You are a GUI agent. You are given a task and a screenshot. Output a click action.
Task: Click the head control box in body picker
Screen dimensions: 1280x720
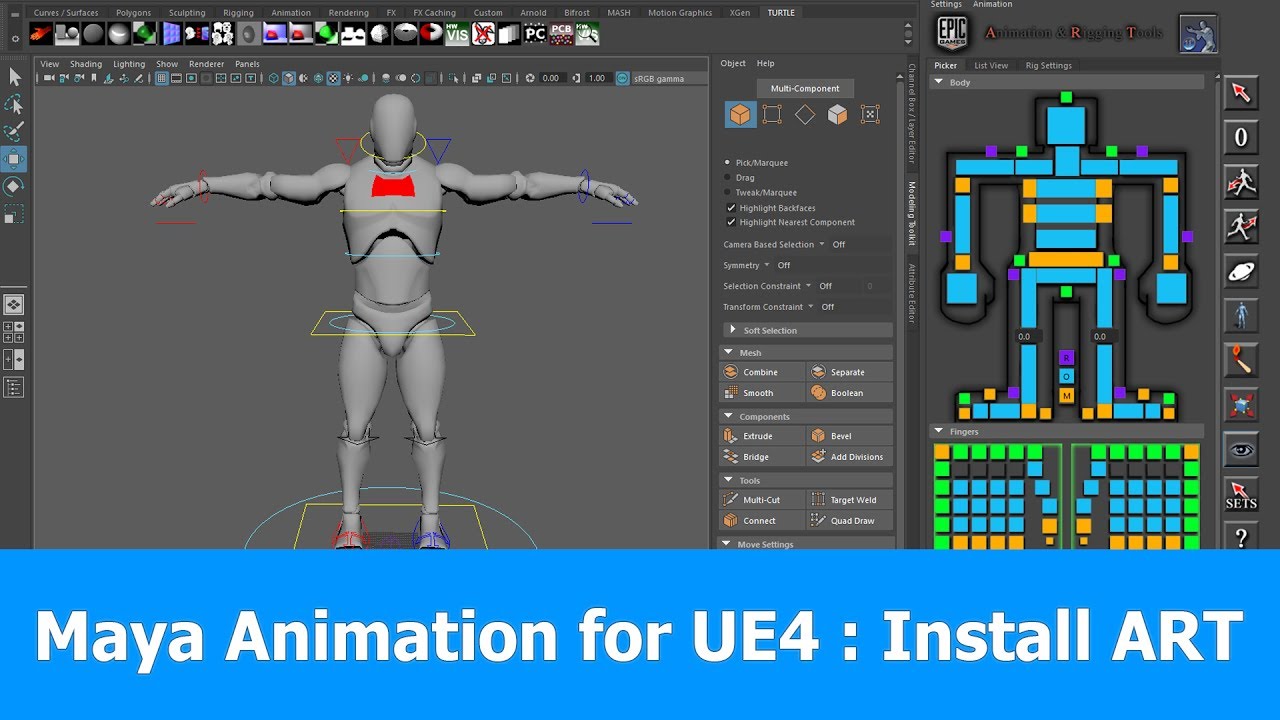[x=1066, y=125]
